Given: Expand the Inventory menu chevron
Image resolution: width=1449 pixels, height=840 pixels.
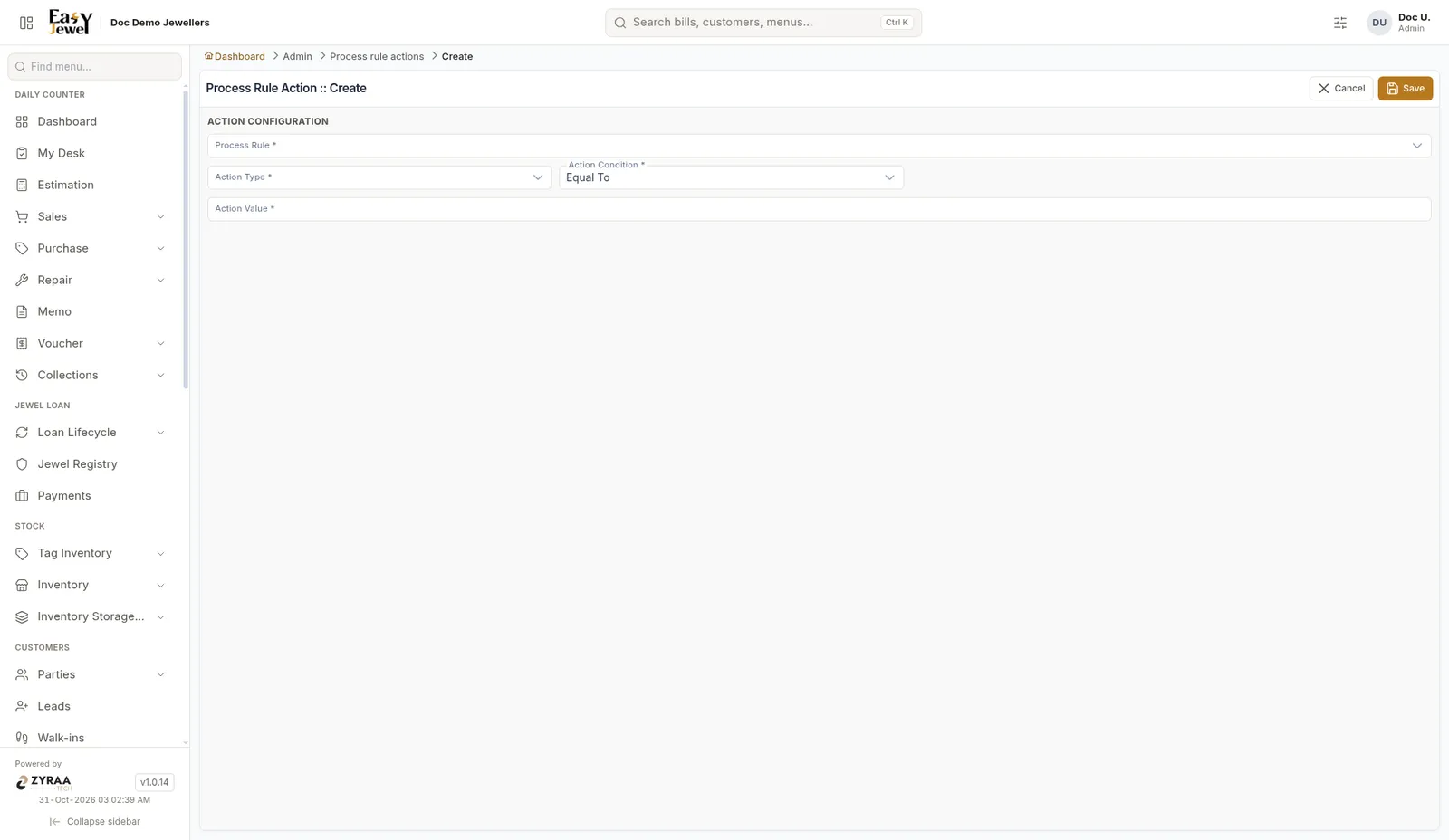Looking at the screenshot, I should (x=160, y=585).
